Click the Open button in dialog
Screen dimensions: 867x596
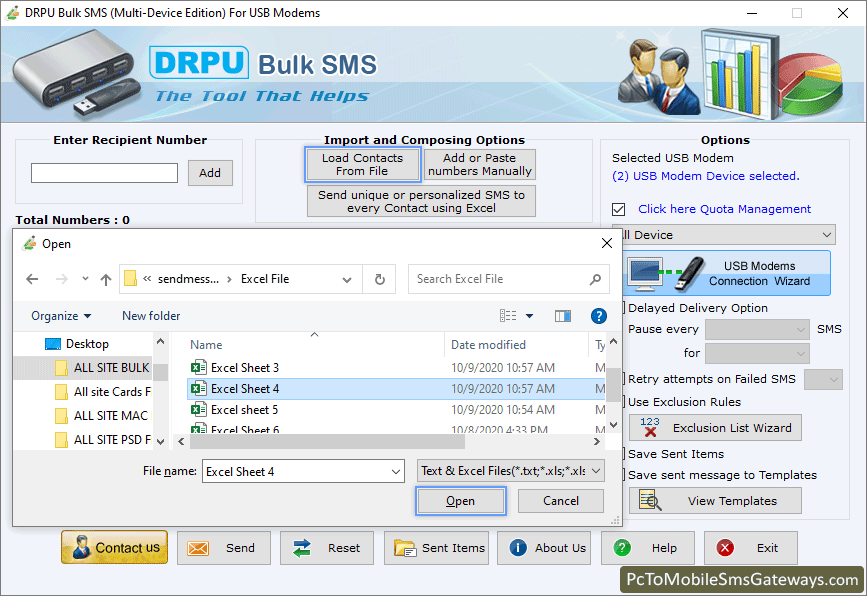pyautogui.click(x=461, y=501)
